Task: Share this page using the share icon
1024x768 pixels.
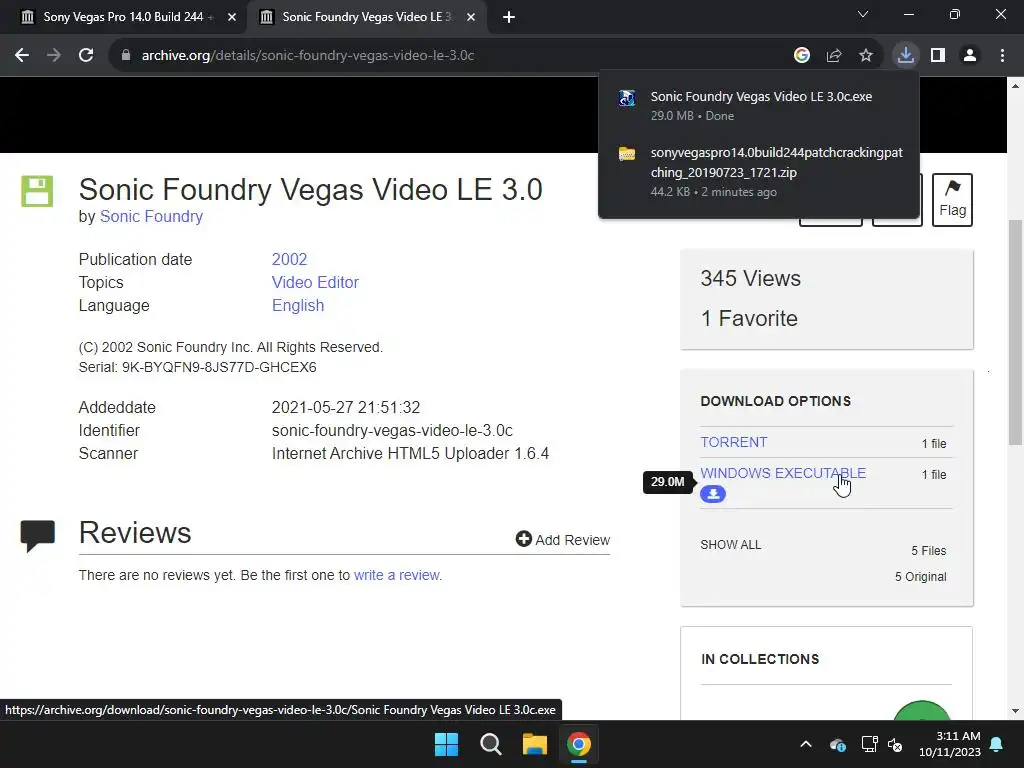Action: coord(833,56)
